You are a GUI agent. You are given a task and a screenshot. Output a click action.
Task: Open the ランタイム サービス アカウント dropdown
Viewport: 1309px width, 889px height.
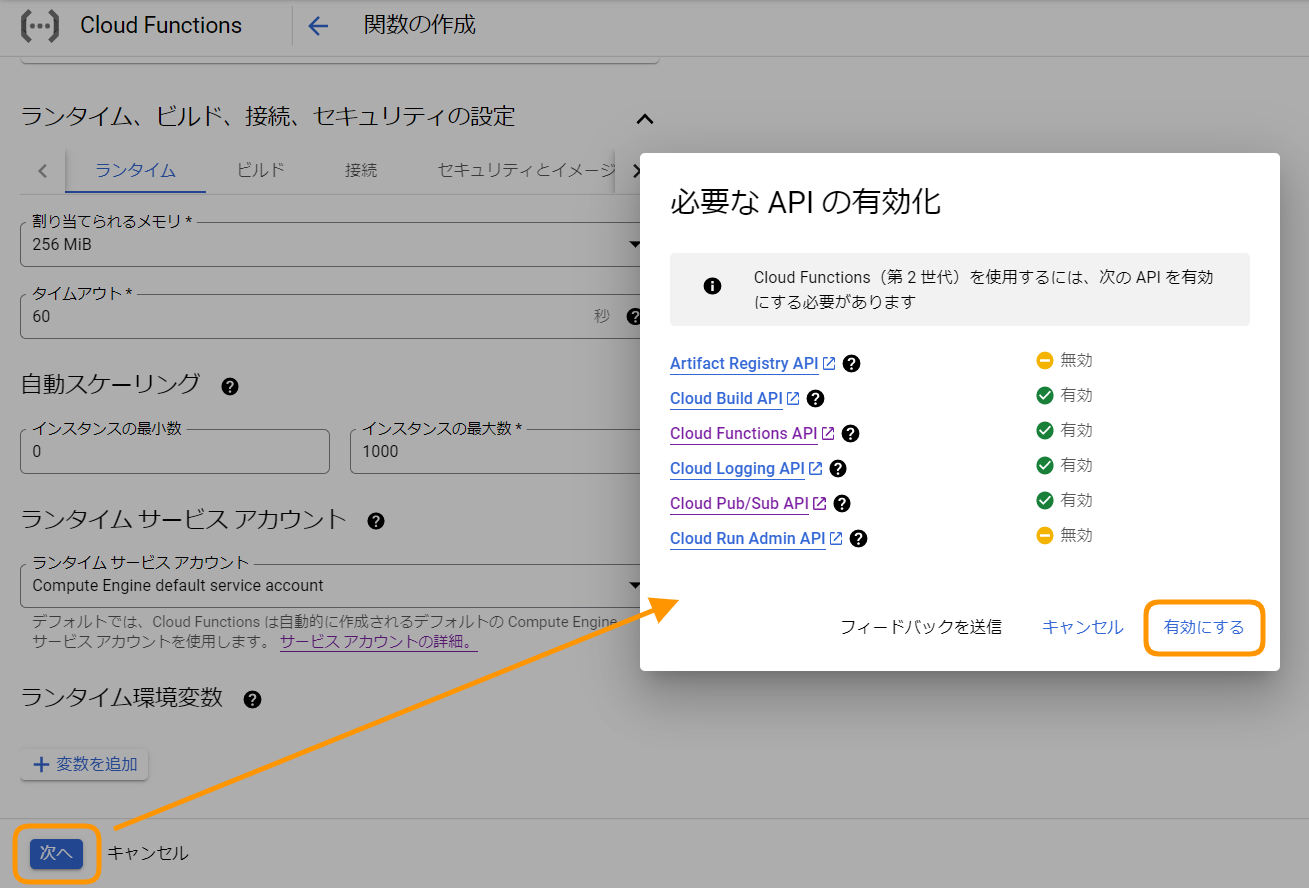tap(634, 584)
